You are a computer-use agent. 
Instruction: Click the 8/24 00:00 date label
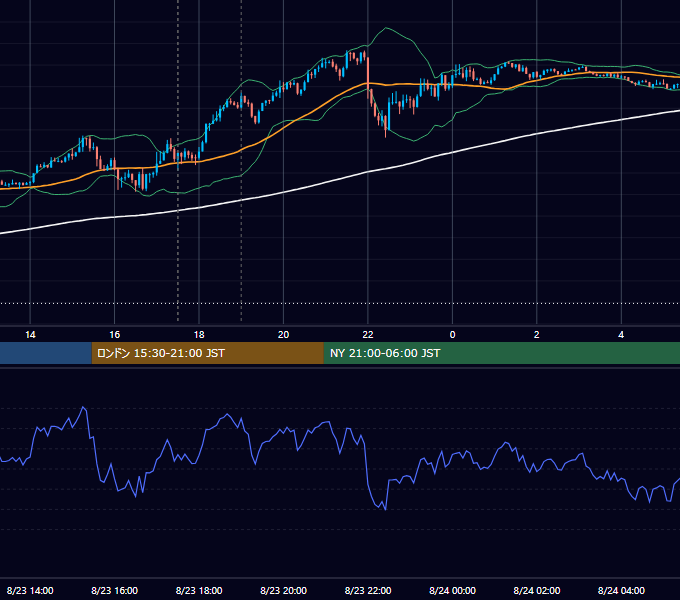452,590
